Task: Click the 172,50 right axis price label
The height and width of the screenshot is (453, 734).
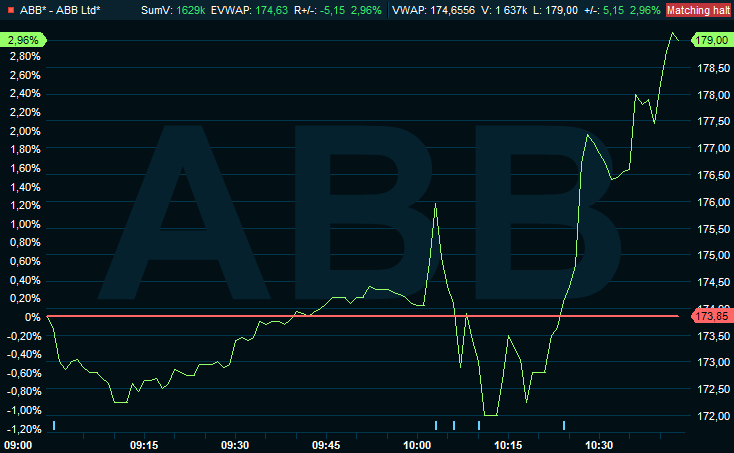Action: tap(713, 389)
